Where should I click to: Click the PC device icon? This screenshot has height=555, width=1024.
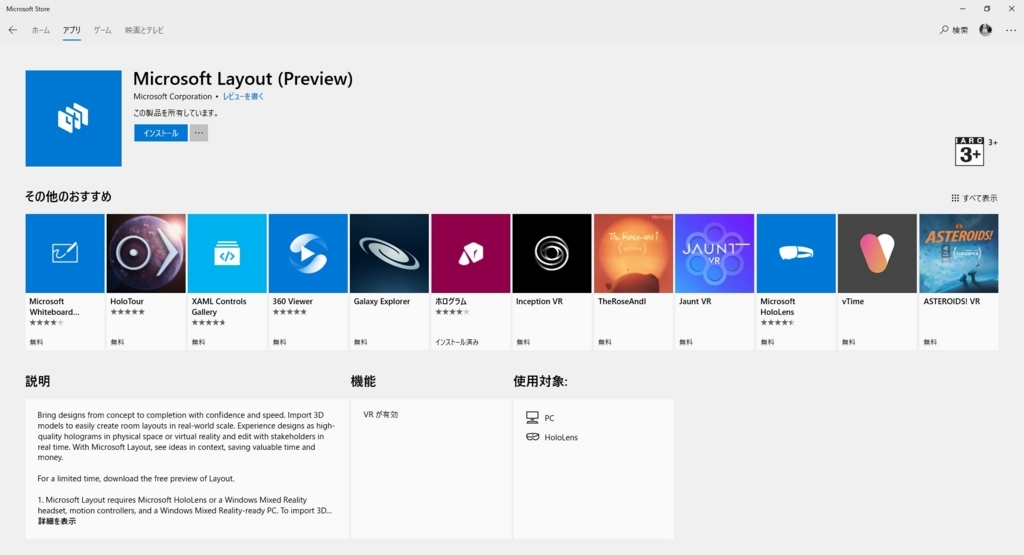(x=532, y=418)
